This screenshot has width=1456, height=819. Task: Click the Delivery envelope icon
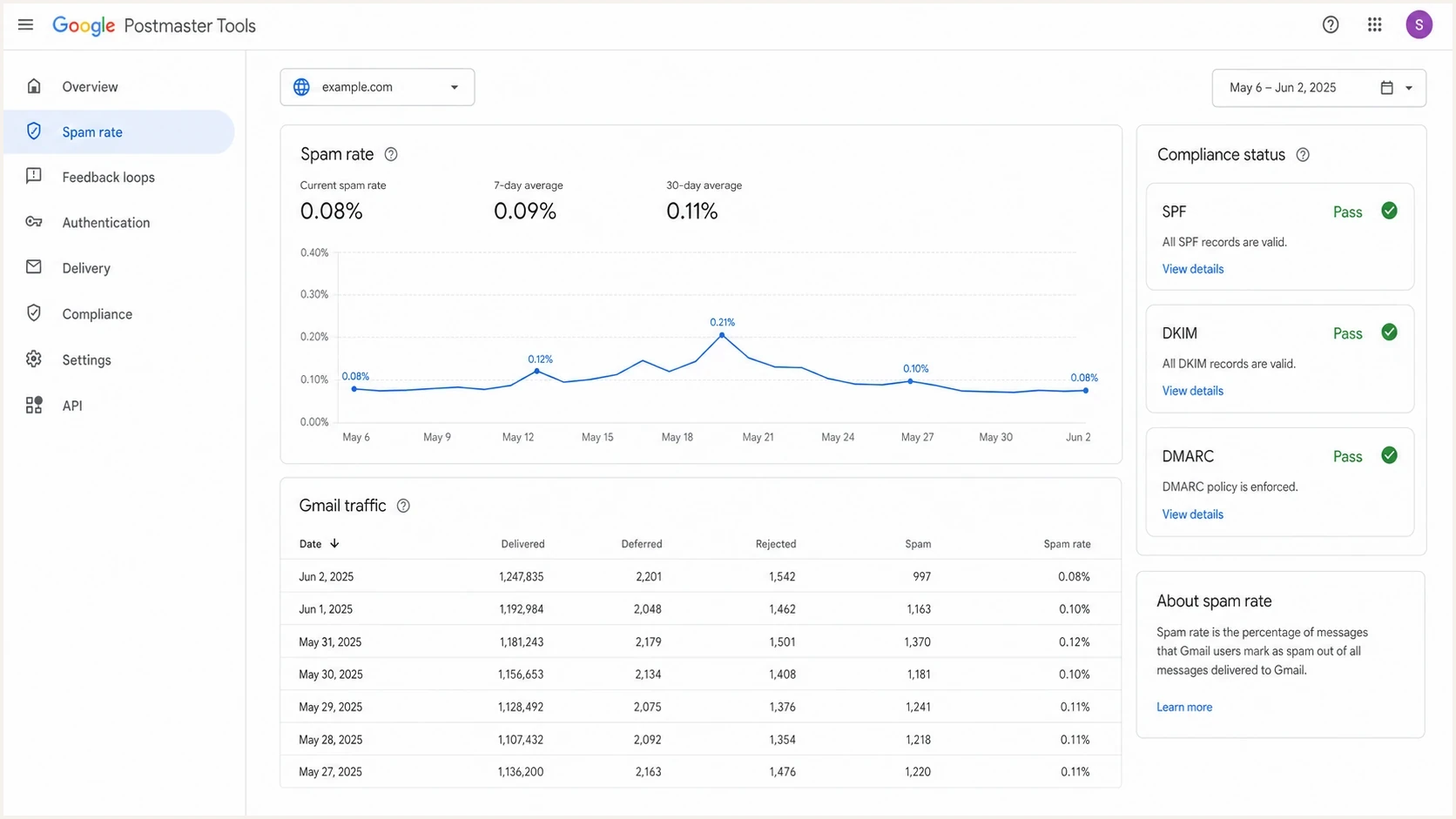34,267
